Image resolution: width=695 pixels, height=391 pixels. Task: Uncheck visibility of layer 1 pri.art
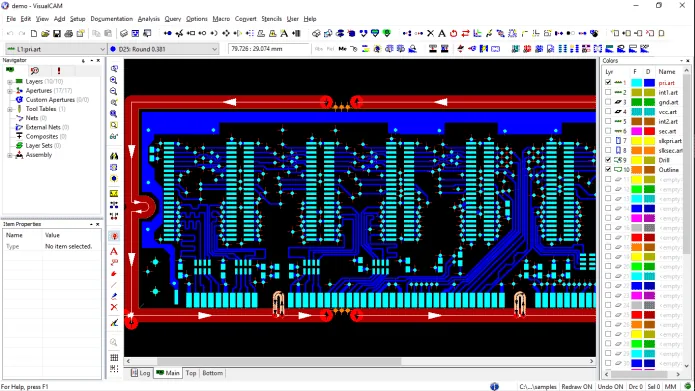pos(608,82)
